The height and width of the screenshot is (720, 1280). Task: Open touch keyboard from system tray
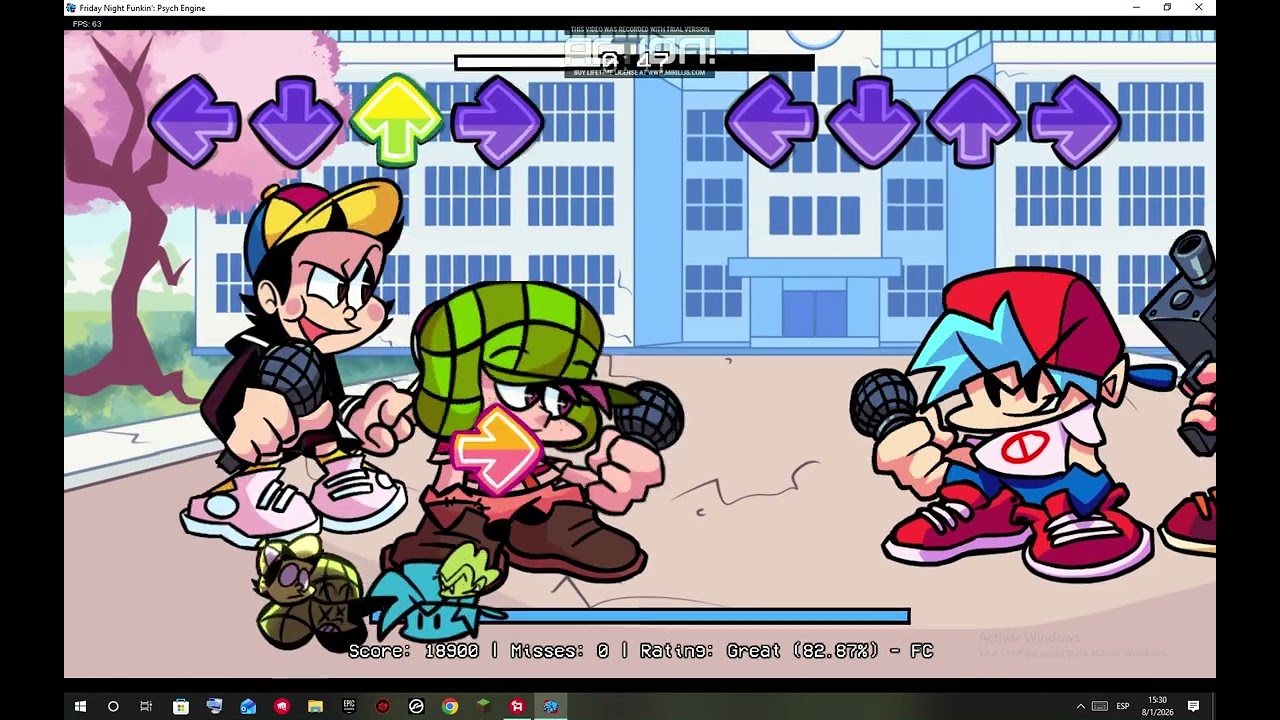[1099, 706]
